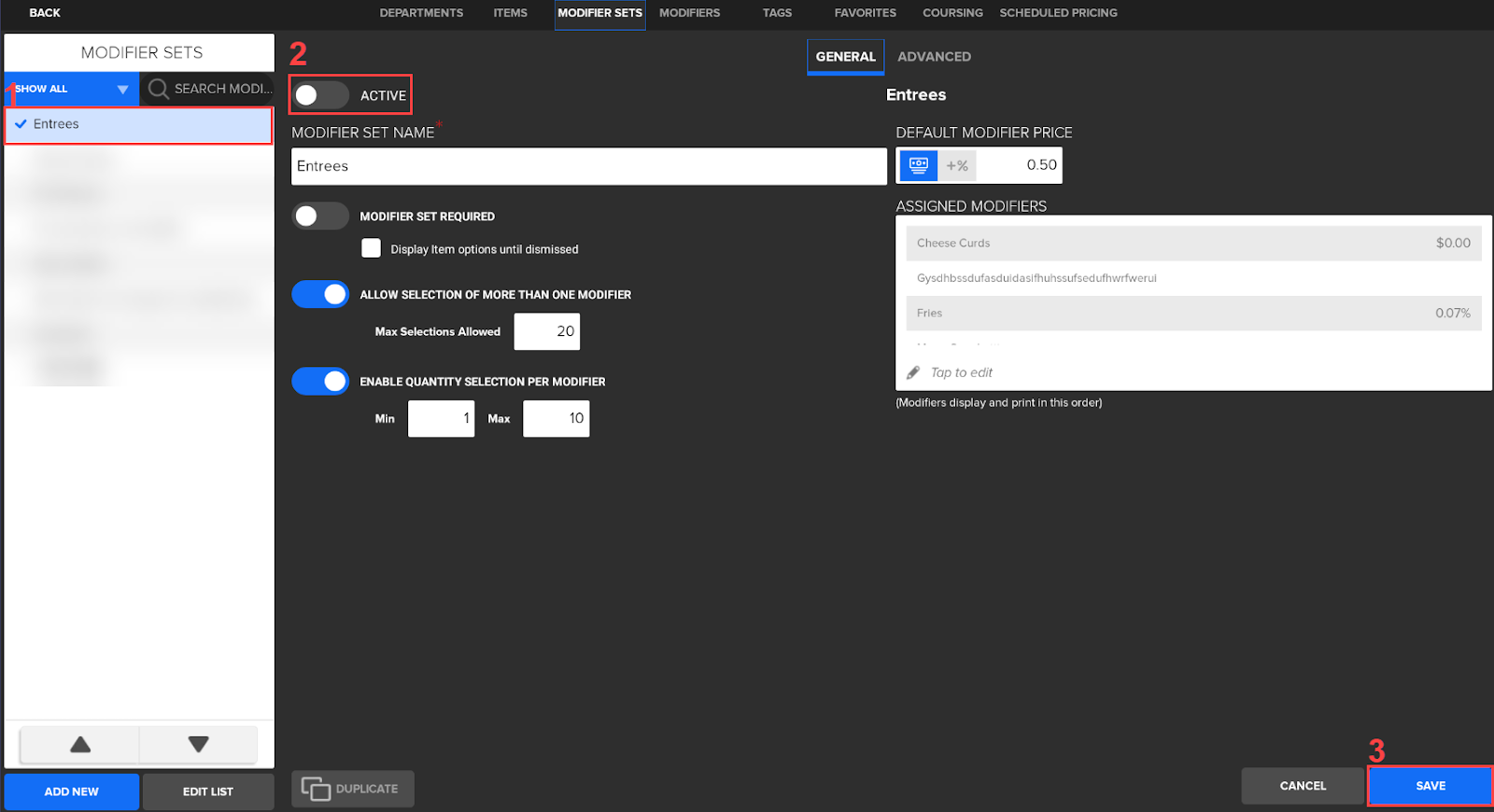Screen dimensions: 1494x812
Task: Click the Add New button
Action: click(72, 791)
